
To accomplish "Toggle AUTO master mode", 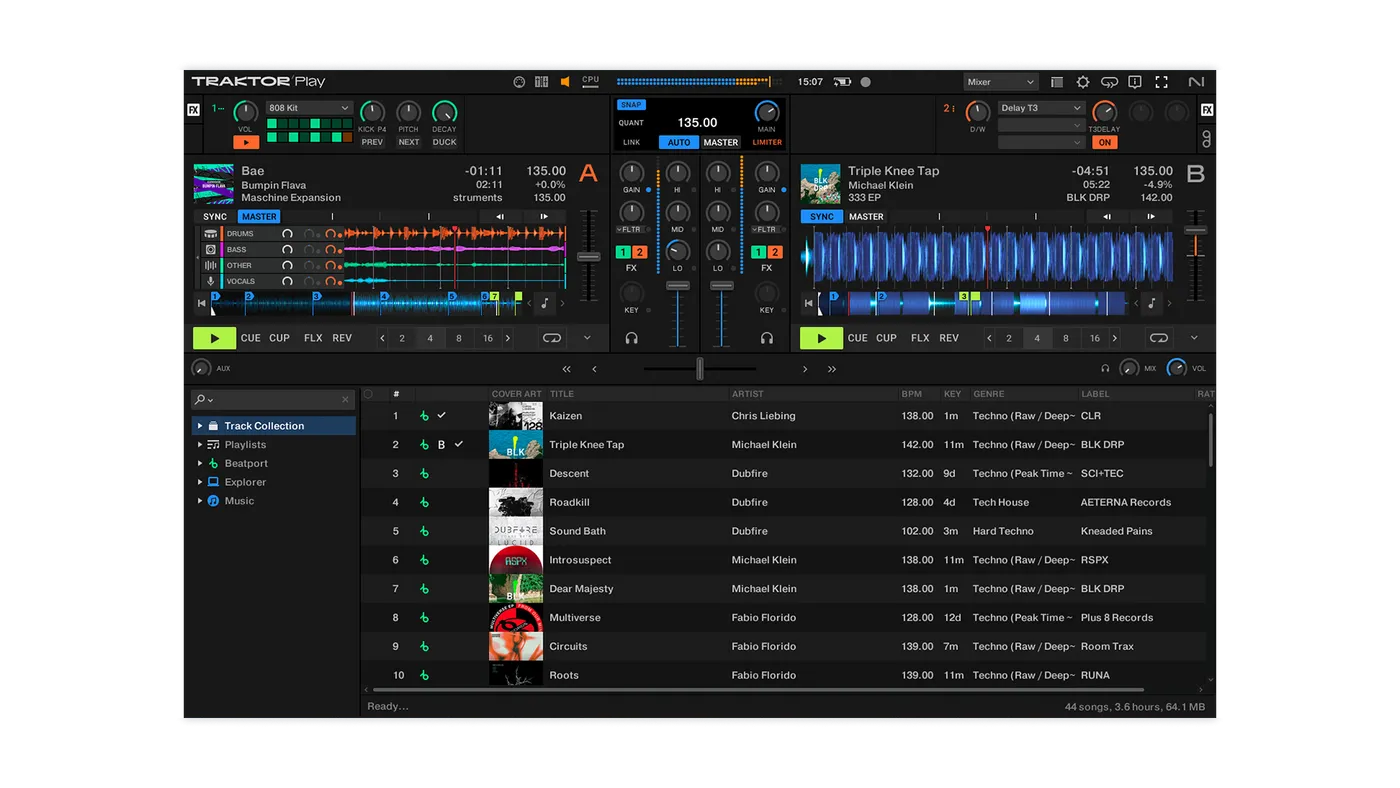I will (679, 142).
